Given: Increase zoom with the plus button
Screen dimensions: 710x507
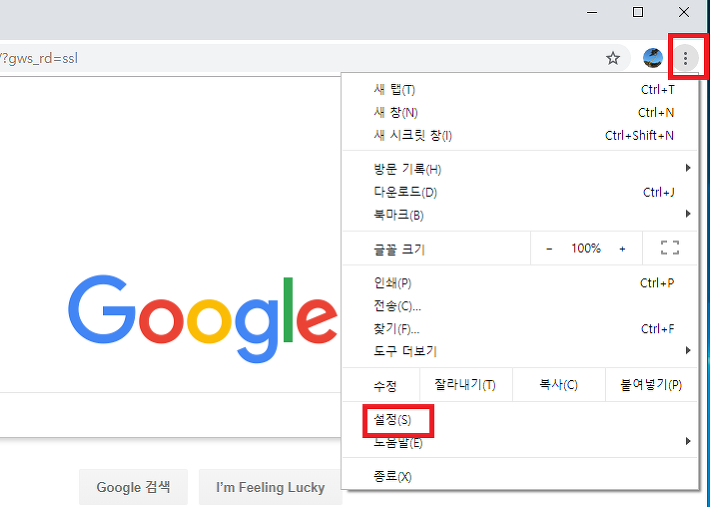Looking at the screenshot, I should coord(622,249).
